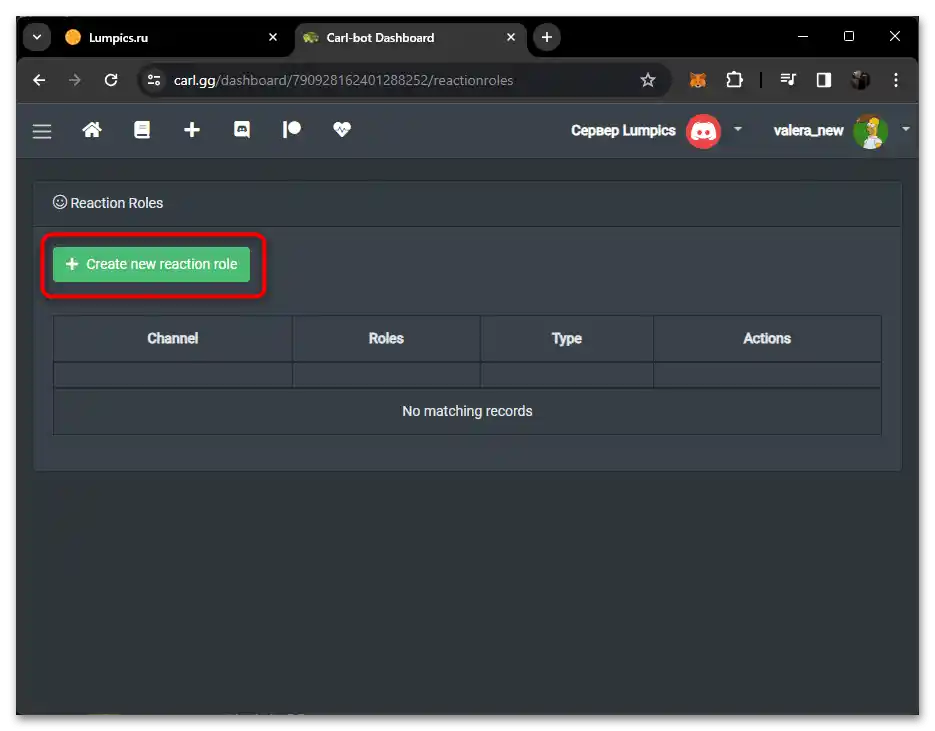Expand the valera_new account dropdown arrow
The image size is (935, 731).
[905, 129]
